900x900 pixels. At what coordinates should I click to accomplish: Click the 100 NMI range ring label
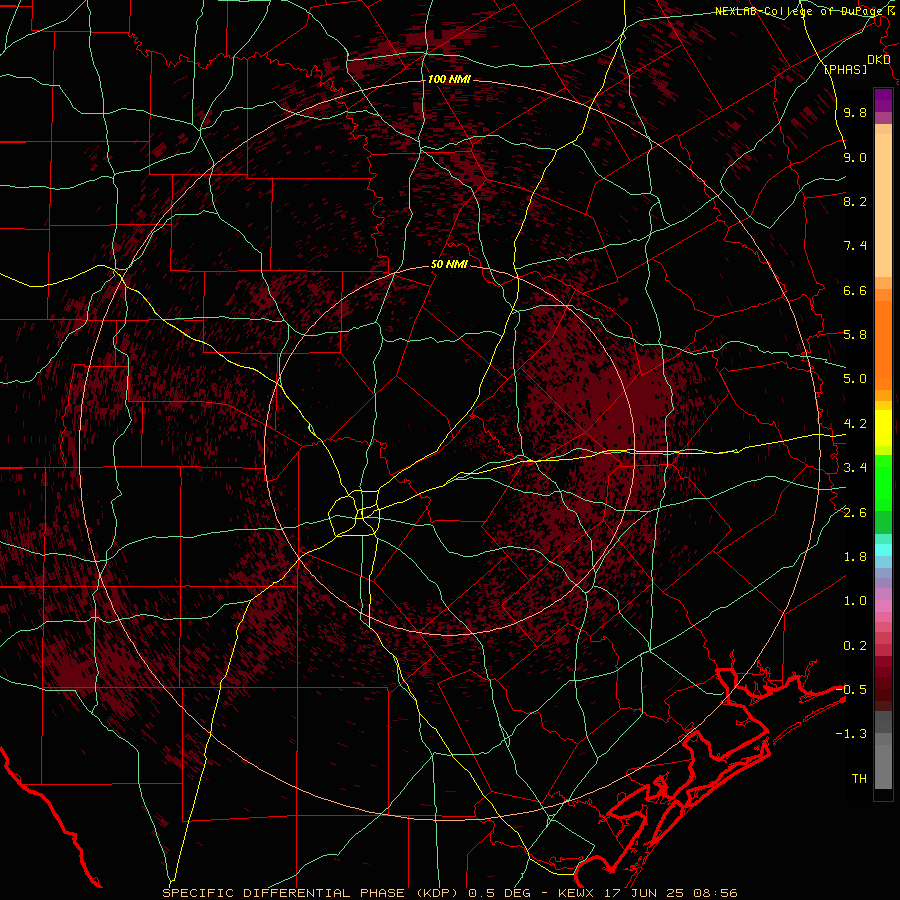coord(449,79)
